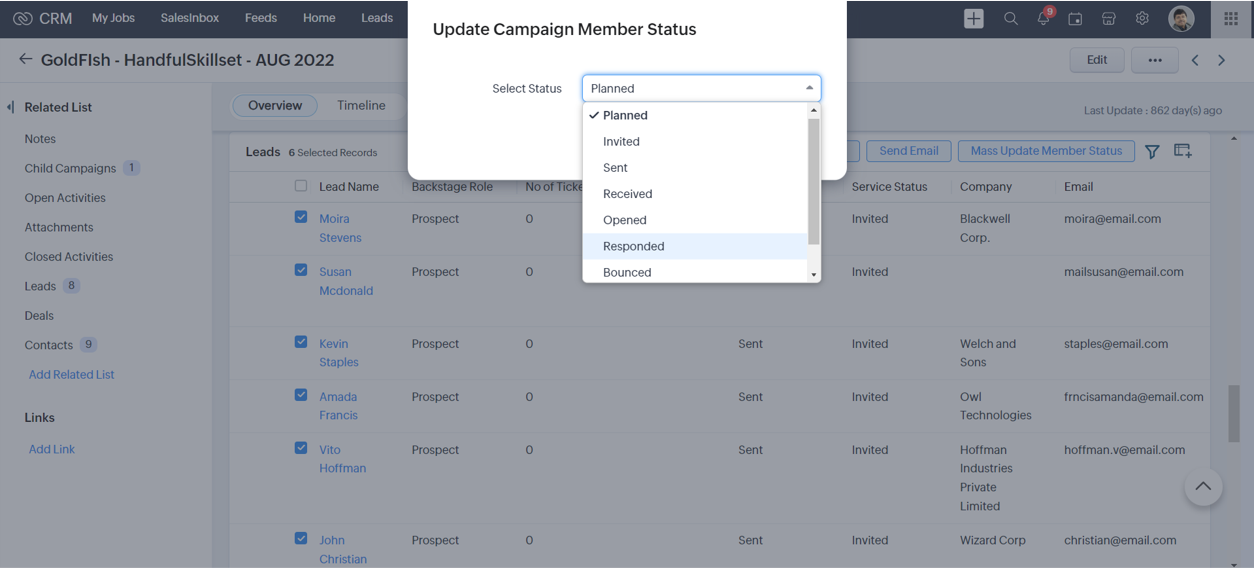Open Open Activities in the related list
The width and height of the screenshot is (1254, 568).
tap(65, 198)
